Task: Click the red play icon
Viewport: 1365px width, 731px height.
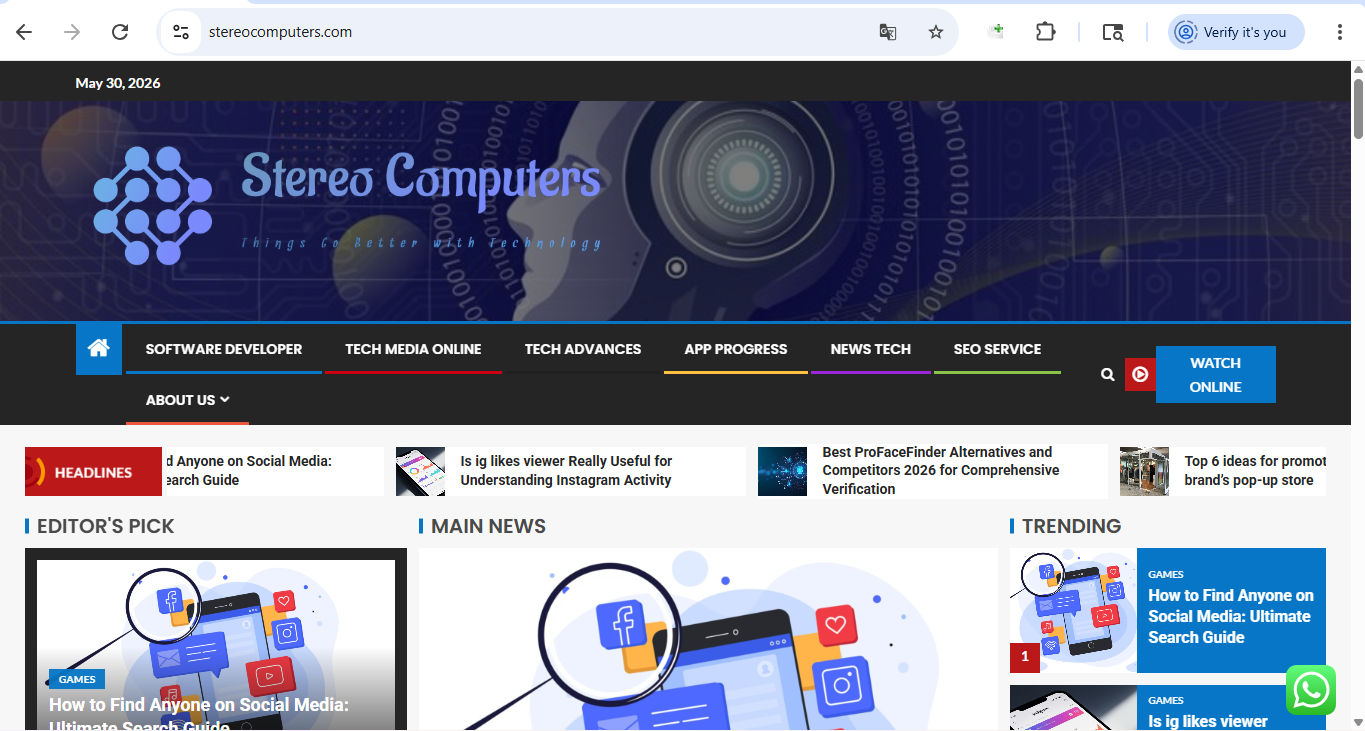Action: (1140, 374)
